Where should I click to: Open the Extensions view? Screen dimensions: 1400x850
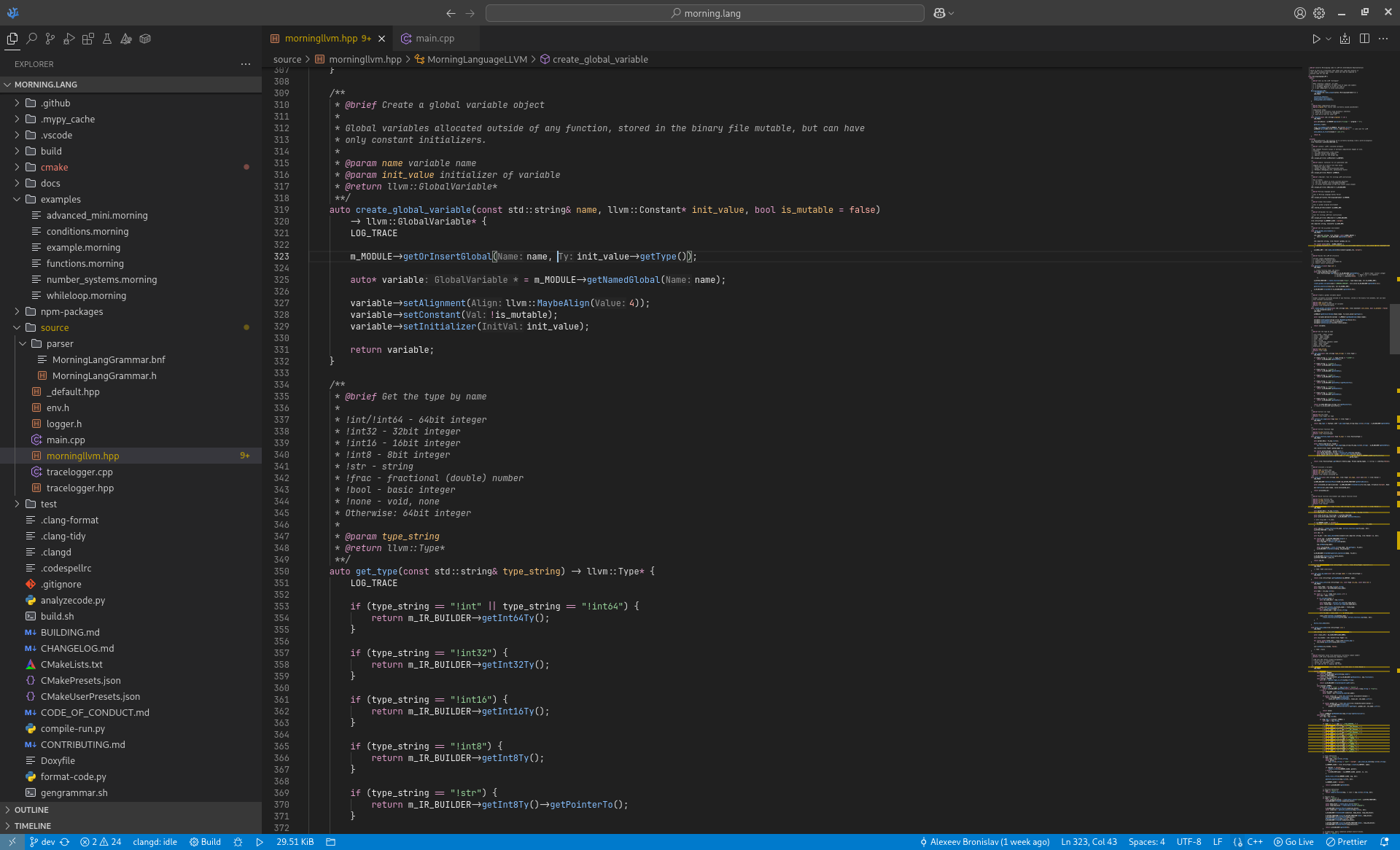click(x=88, y=39)
